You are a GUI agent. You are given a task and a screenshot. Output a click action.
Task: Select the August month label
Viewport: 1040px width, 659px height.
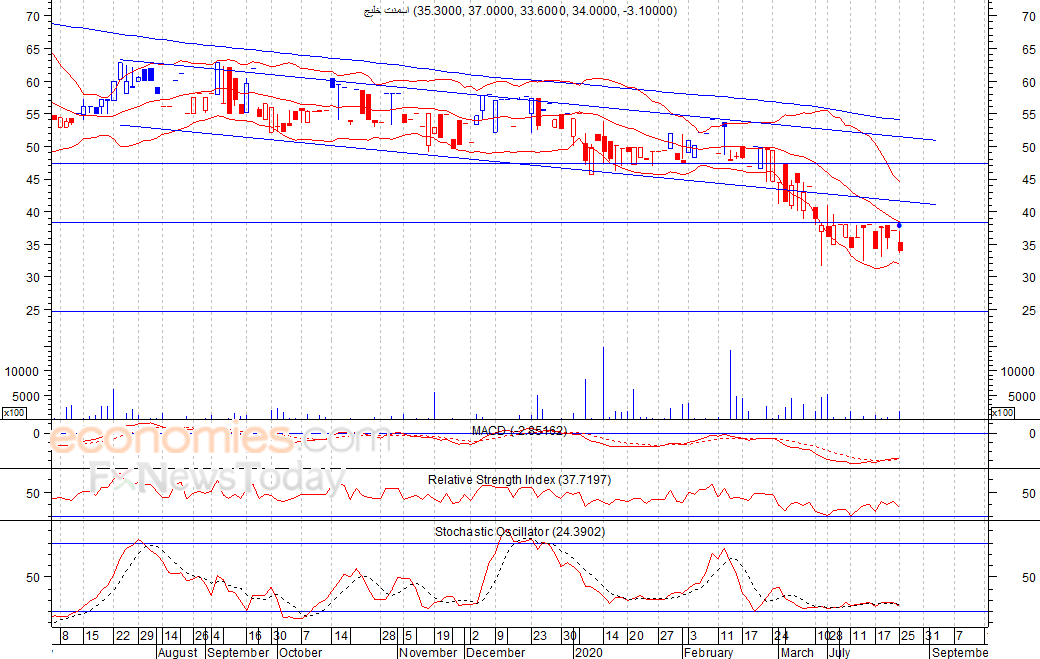click(178, 652)
